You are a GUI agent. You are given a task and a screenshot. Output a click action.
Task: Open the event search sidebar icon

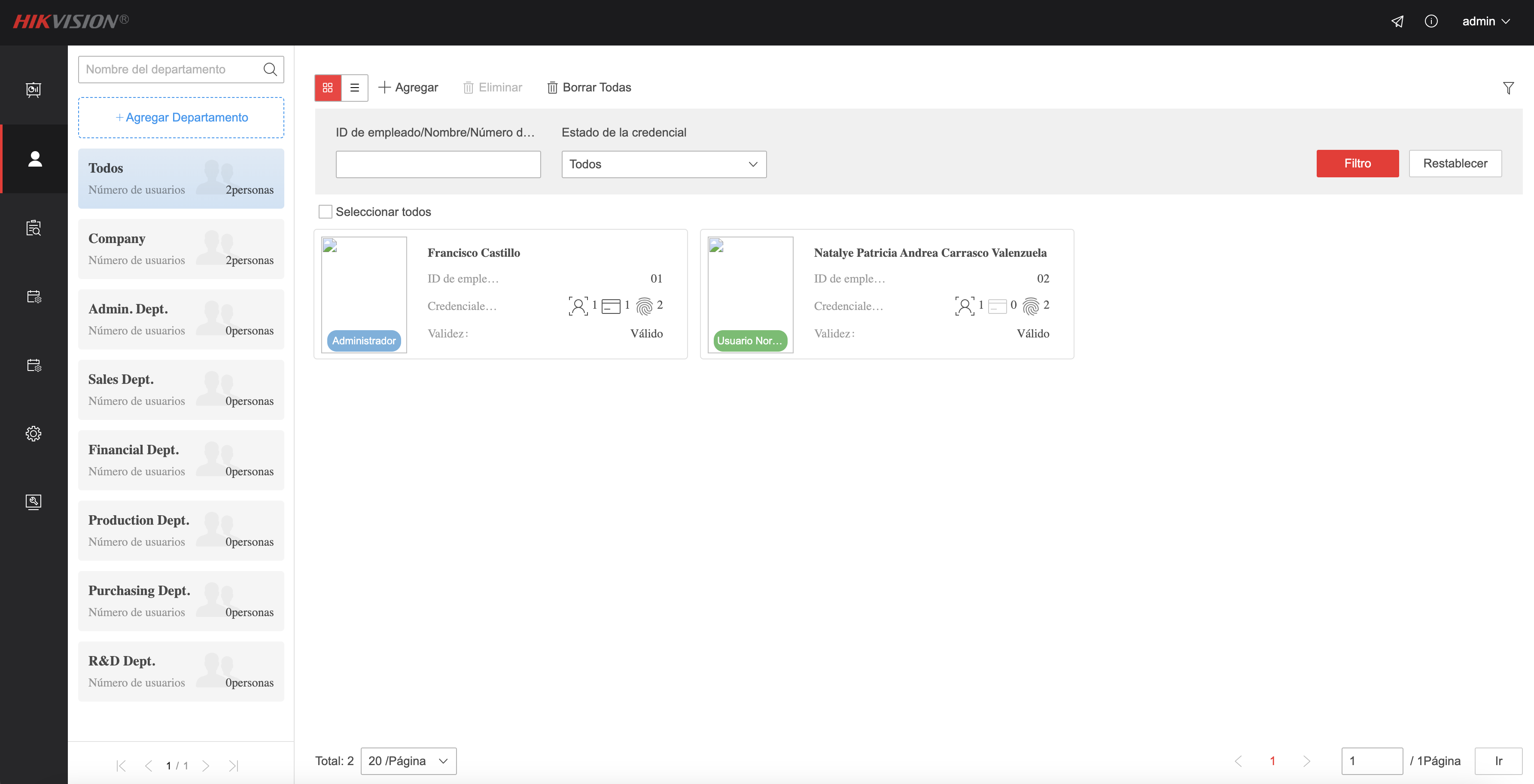point(33,228)
